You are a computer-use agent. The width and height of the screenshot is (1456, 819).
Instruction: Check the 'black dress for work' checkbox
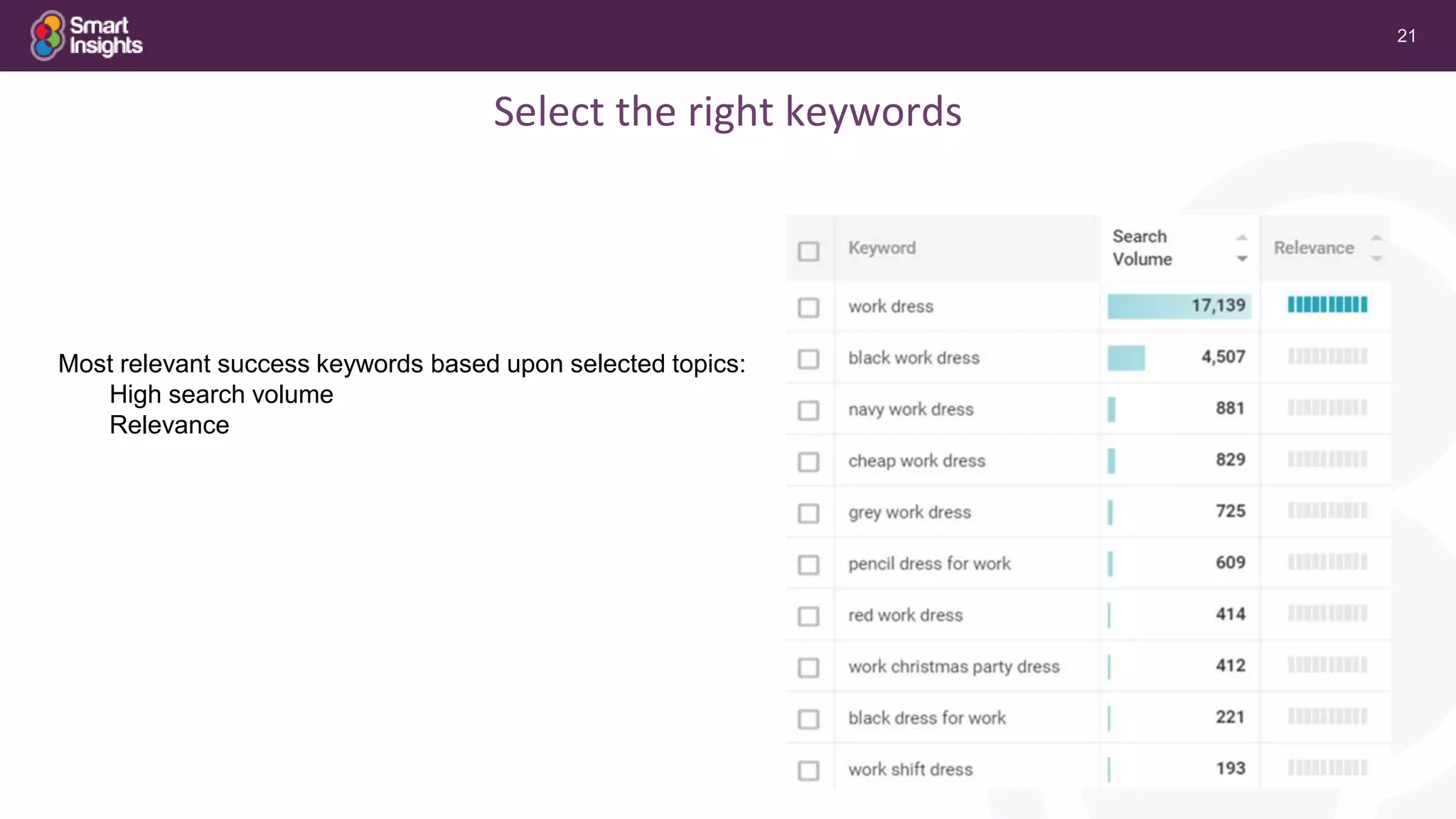pyautogui.click(x=808, y=719)
